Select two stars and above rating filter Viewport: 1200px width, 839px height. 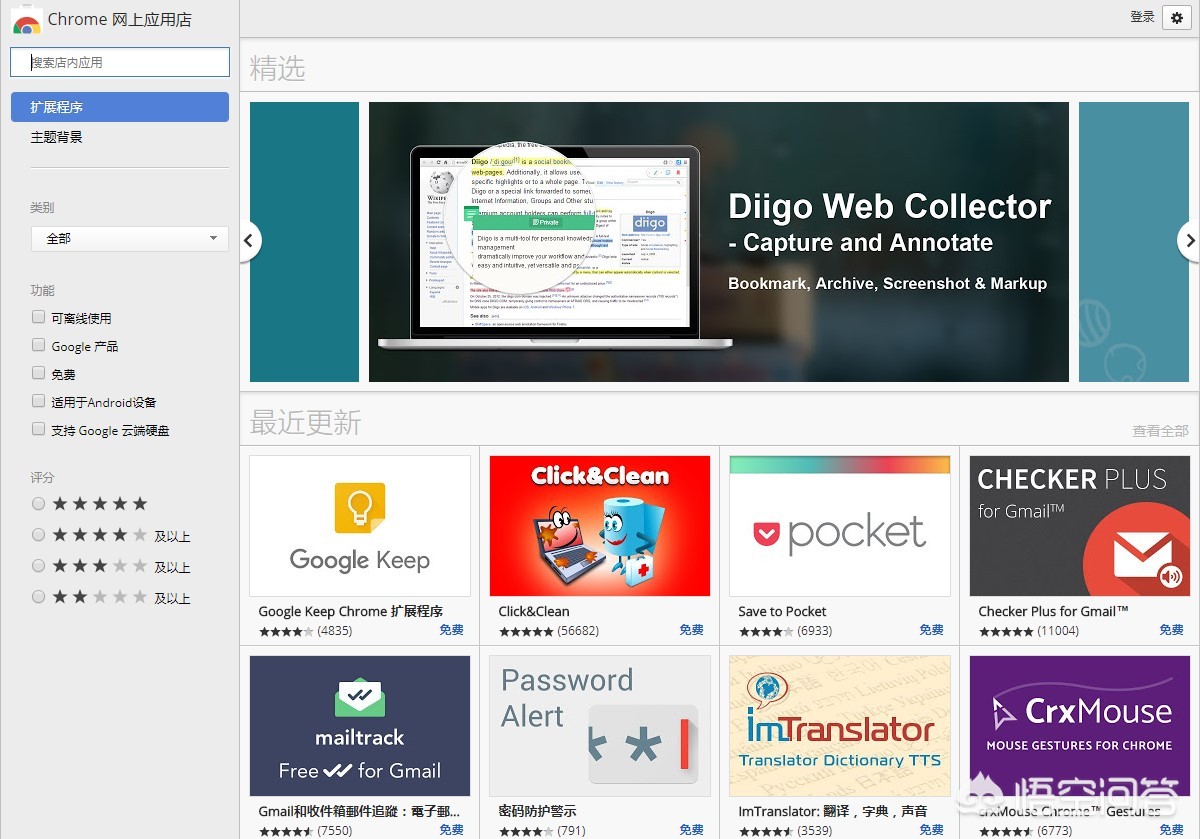pyautogui.click(x=39, y=597)
